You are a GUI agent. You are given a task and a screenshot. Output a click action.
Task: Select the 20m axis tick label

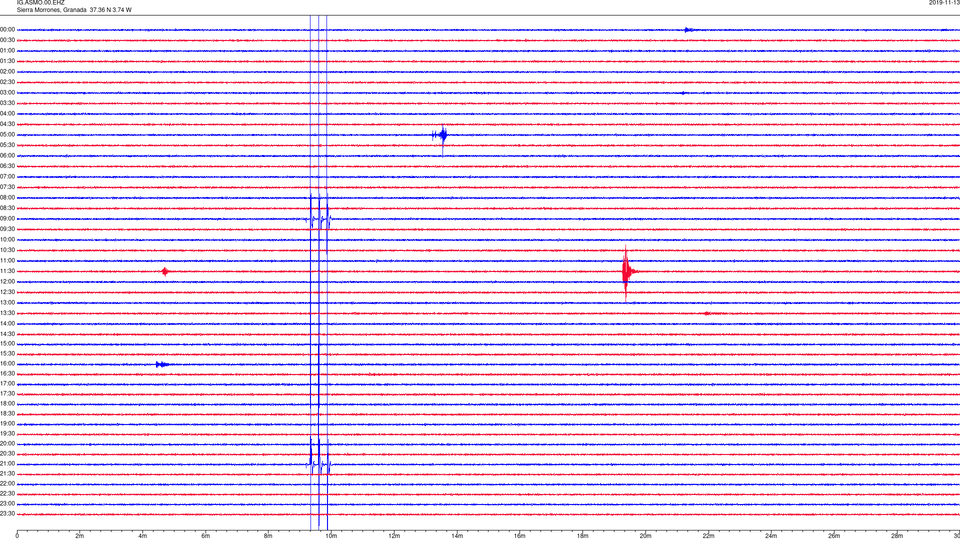[645, 536]
